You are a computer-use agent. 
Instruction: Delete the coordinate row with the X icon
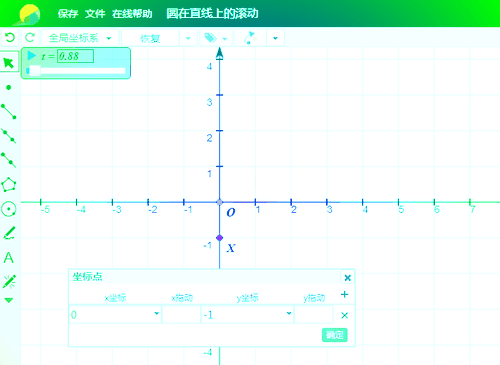pos(344,315)
